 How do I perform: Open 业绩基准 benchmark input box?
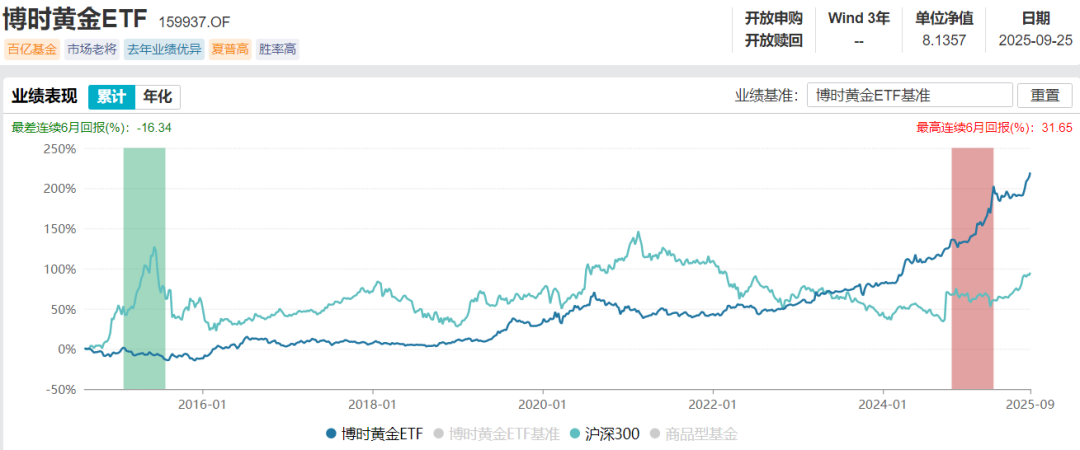(909, 96)
